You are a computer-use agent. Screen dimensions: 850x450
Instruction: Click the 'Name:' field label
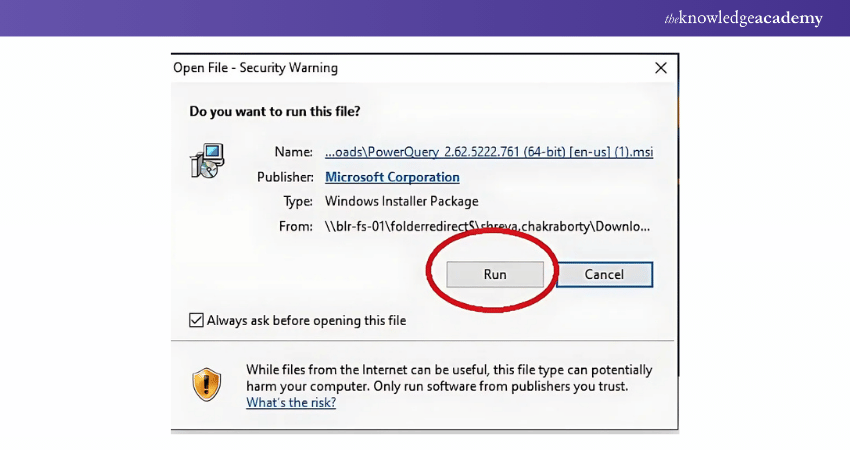294,152
